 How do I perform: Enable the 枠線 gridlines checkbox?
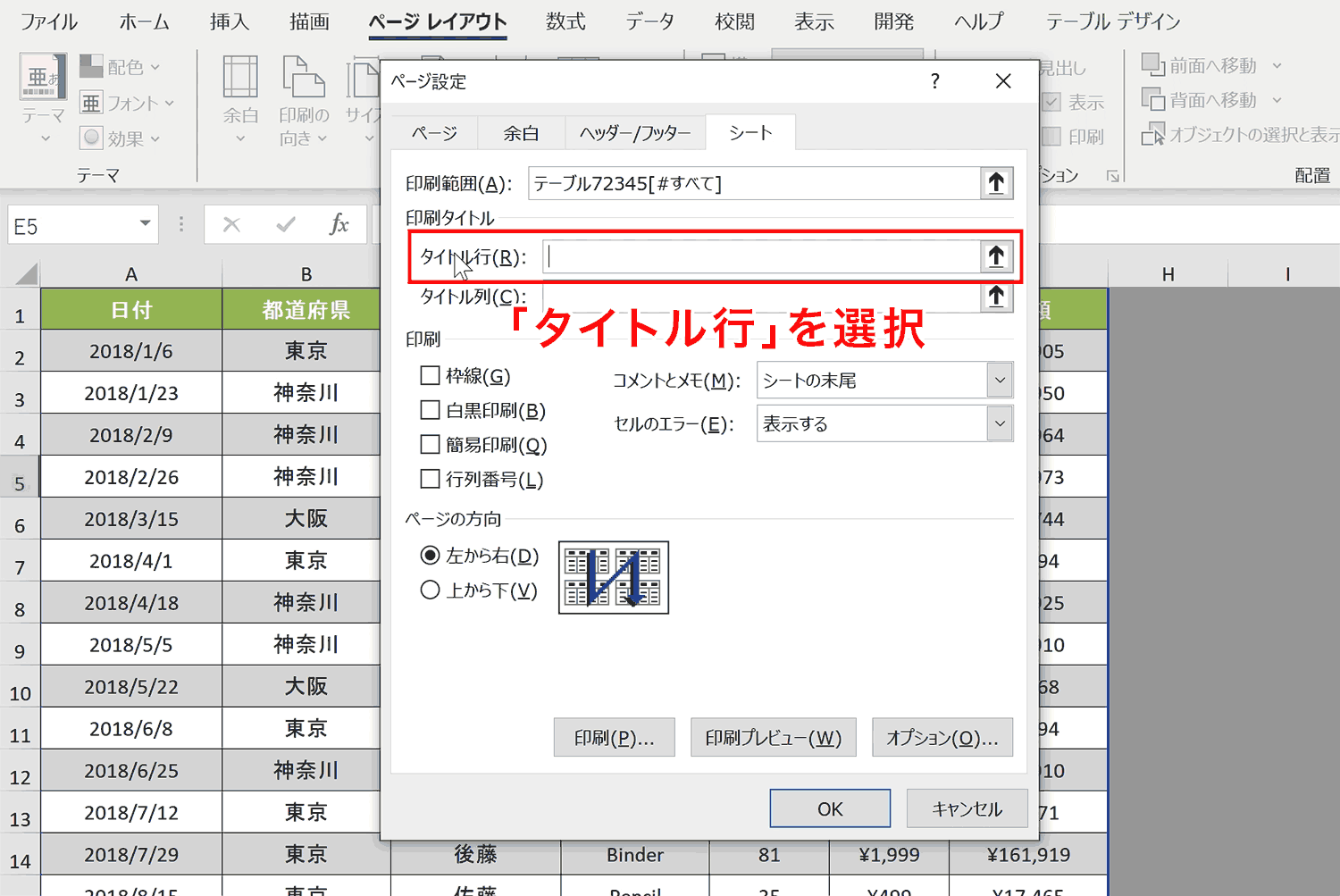point(430,376)
